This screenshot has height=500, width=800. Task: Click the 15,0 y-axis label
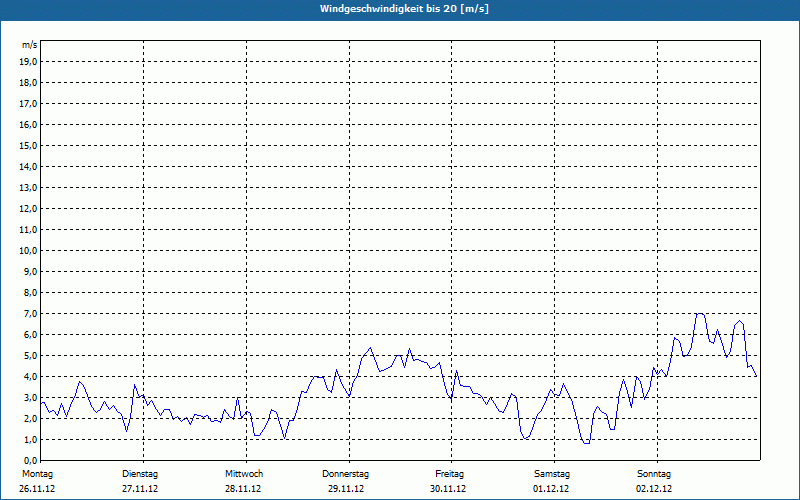click(28, 145)
